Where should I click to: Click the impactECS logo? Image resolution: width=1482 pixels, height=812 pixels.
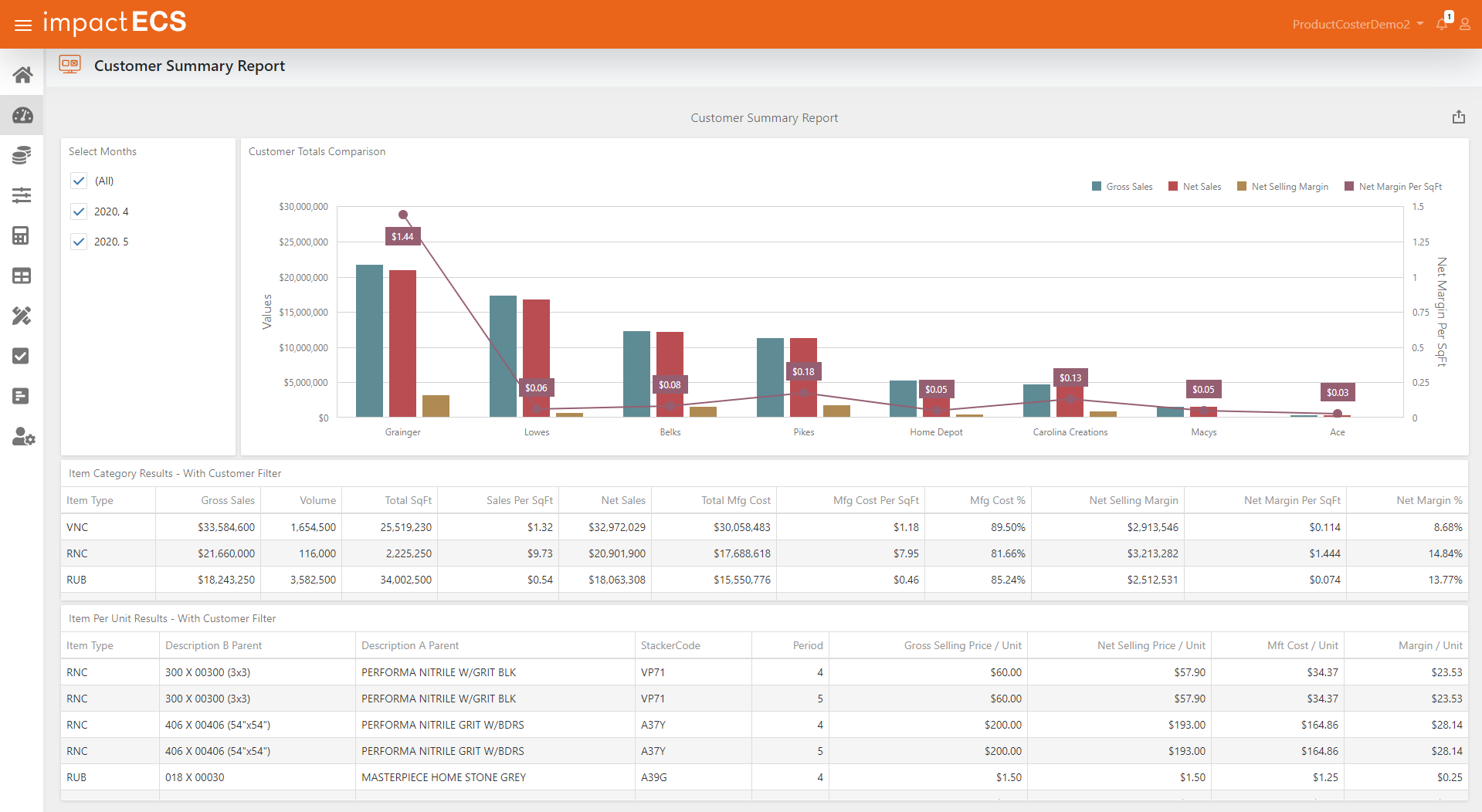[114, 22]
